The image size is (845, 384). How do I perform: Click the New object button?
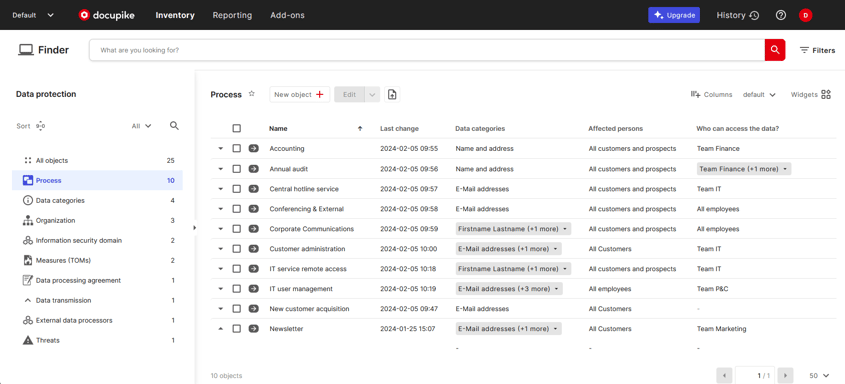pyautogui.click(x=300, y=94)
